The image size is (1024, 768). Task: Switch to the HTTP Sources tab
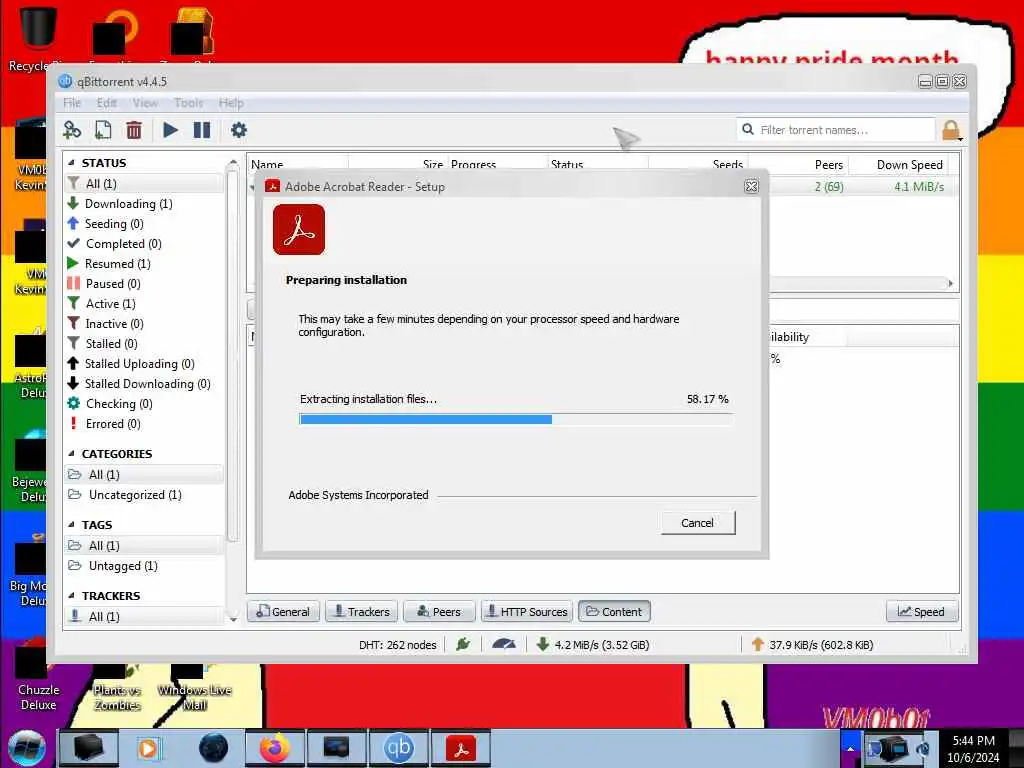click(x=527, y=612)
